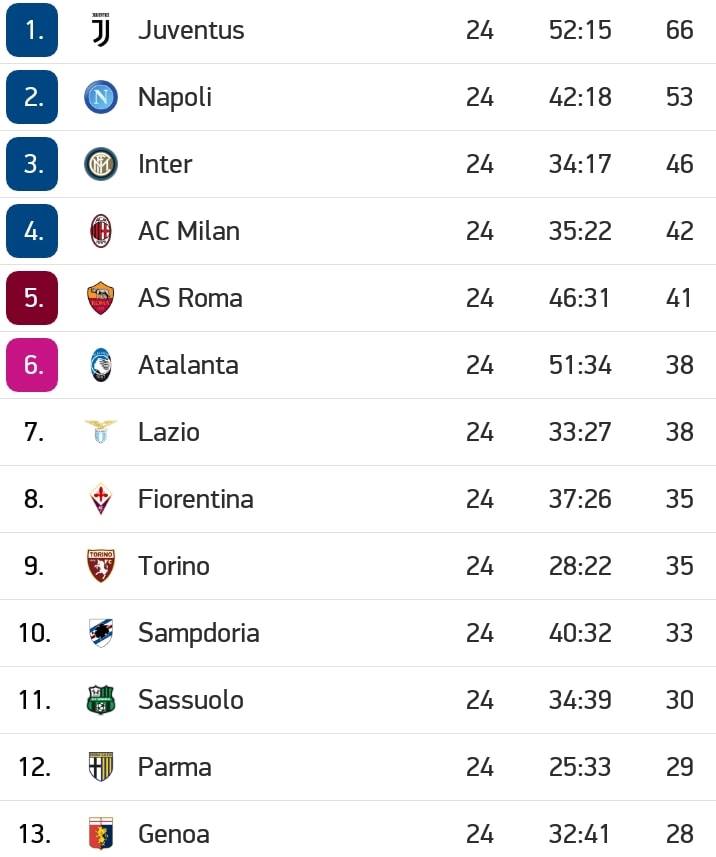
Task: Click the Parma club crest
Action: [101, 767]
